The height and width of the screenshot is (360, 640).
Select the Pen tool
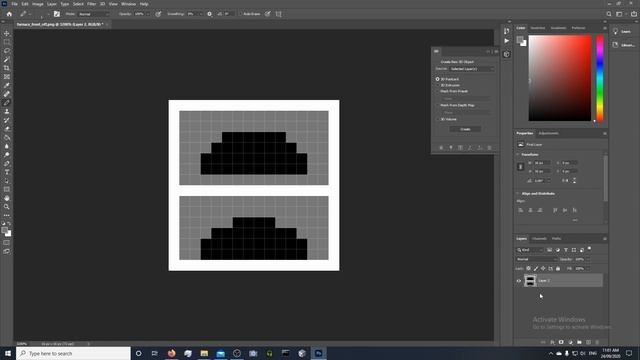tap(7, 163)
